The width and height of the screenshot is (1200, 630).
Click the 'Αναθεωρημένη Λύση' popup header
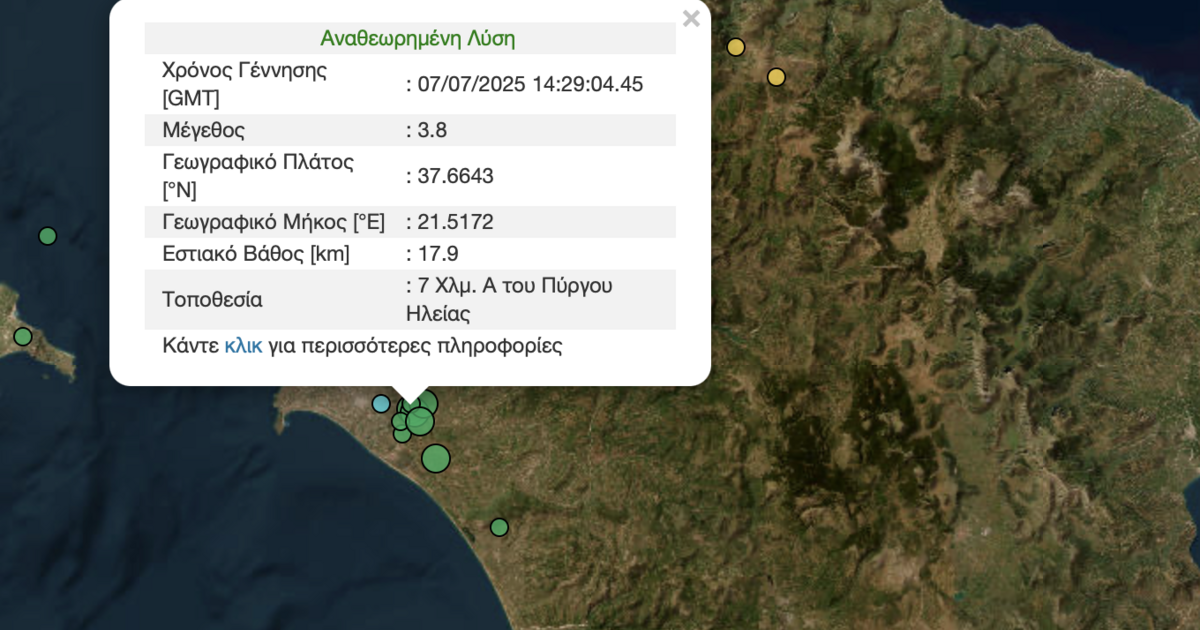click(417, 39)
